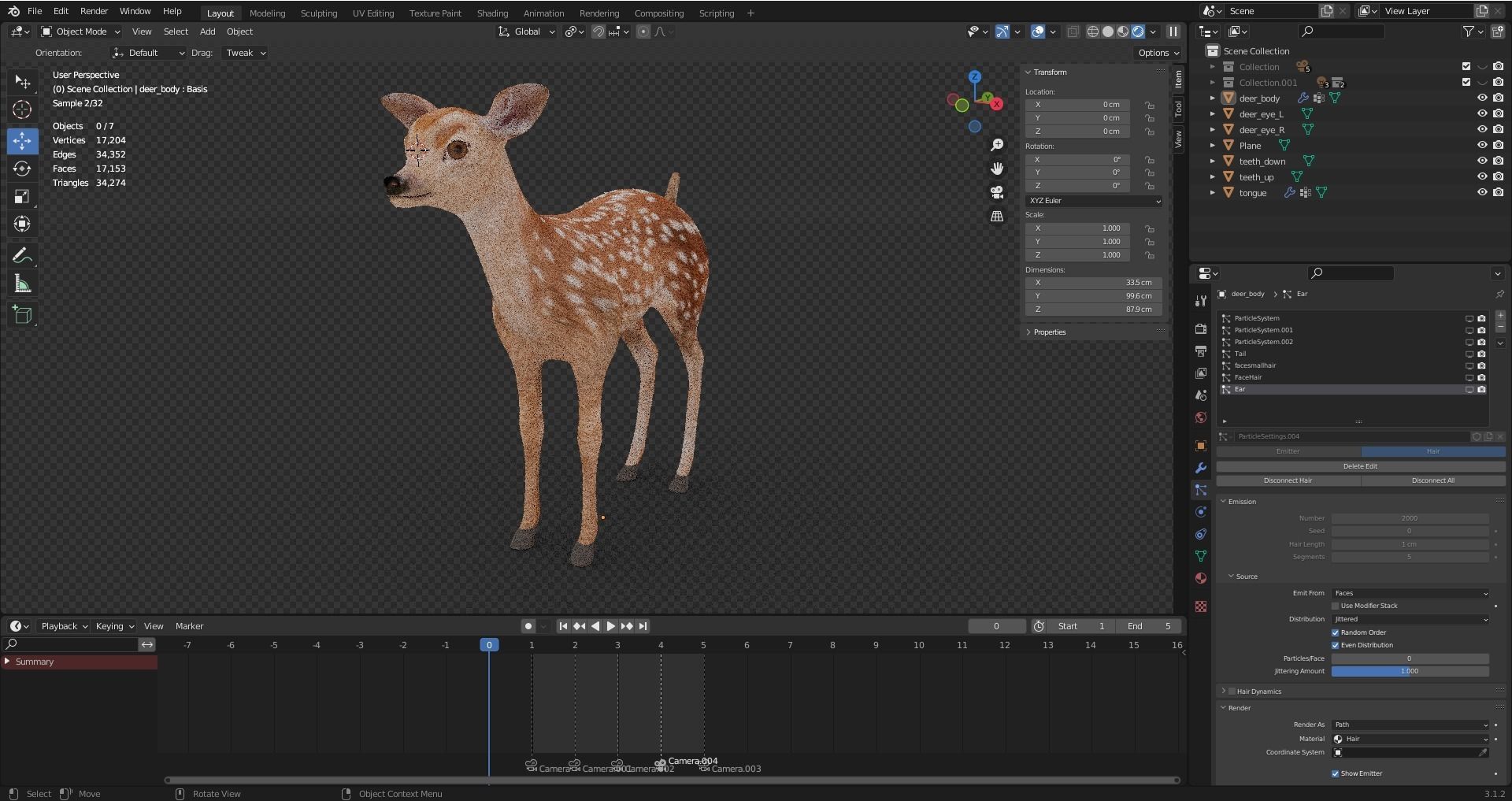
Task: Switch to the Sculpting workspace tab
Action: 319,13
